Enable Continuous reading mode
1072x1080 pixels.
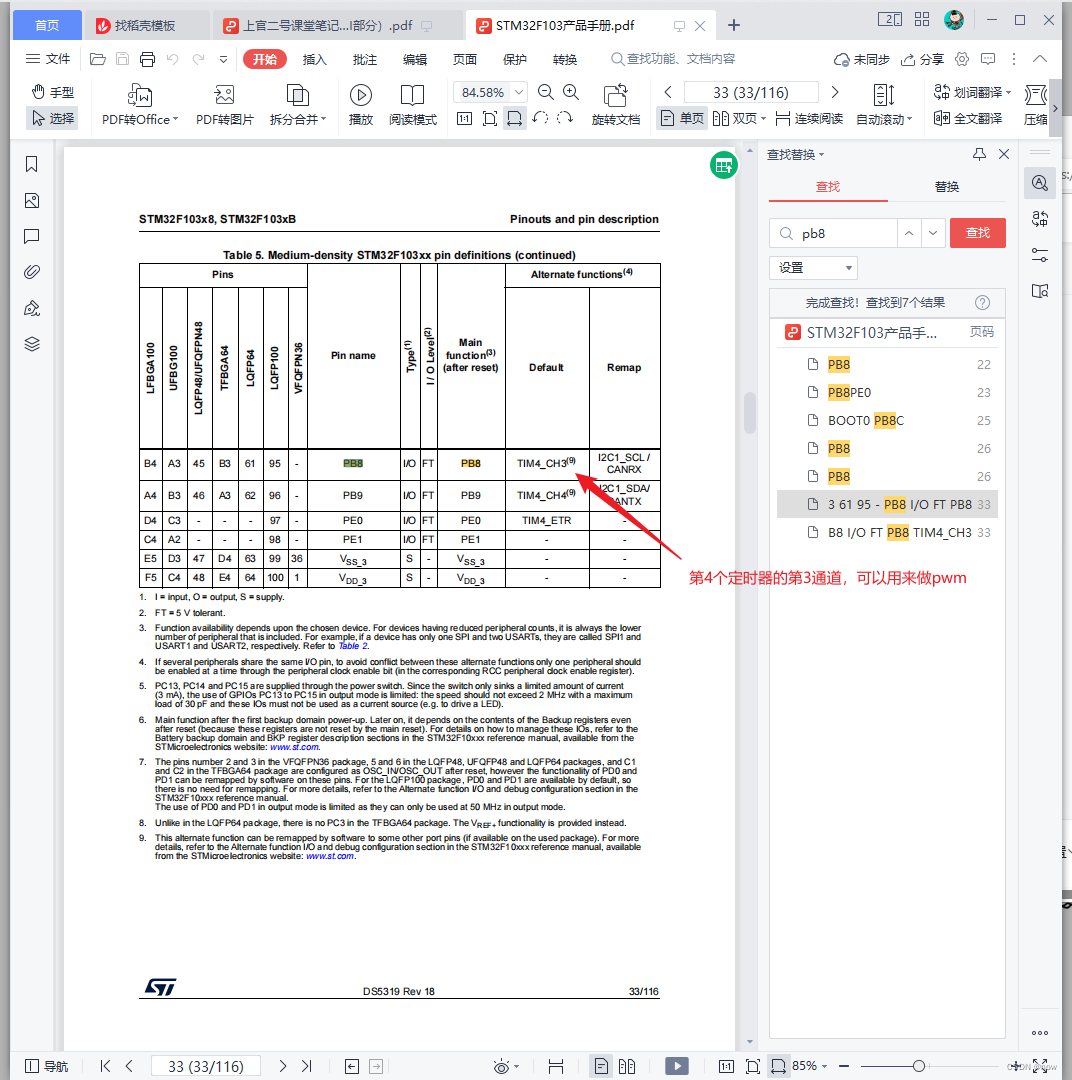[809, 118]
